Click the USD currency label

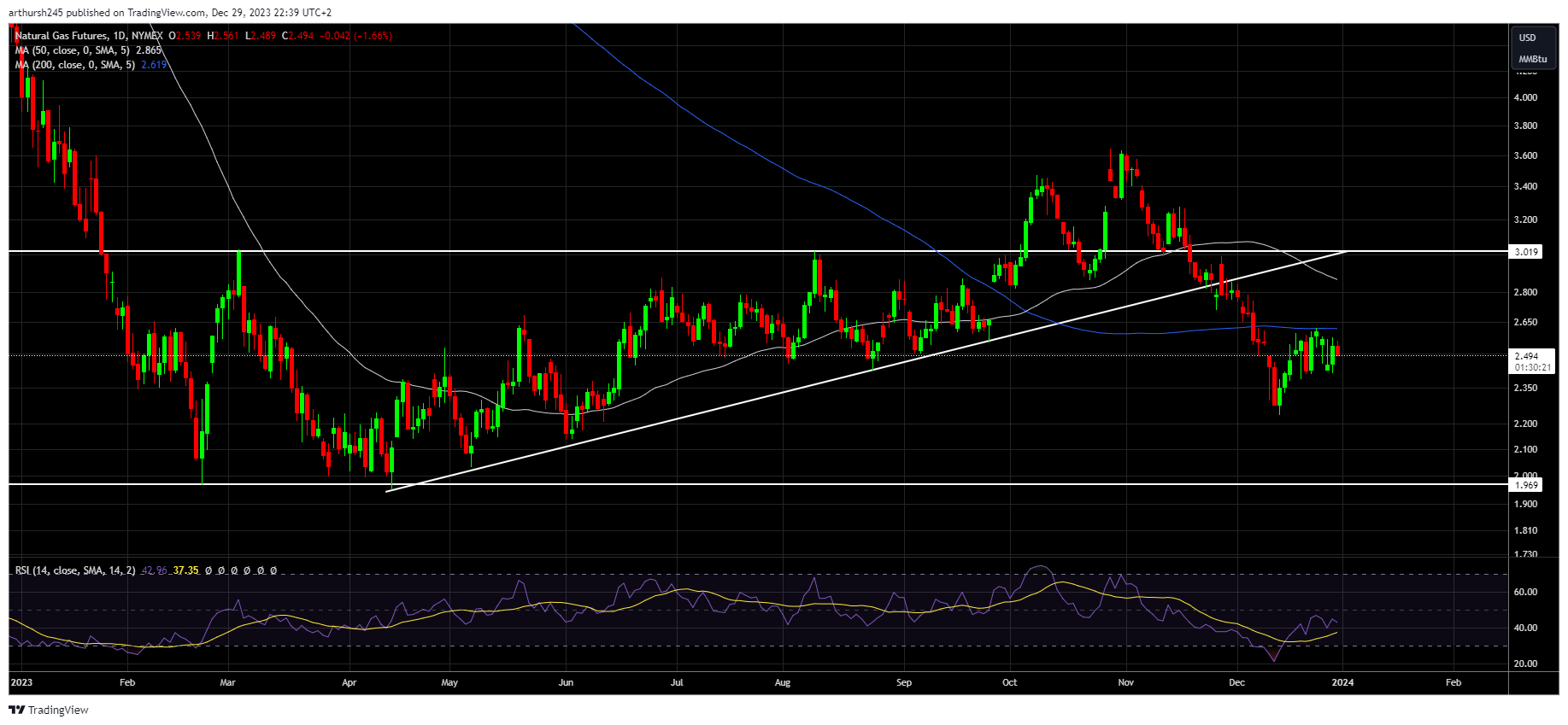(1527, 38)
